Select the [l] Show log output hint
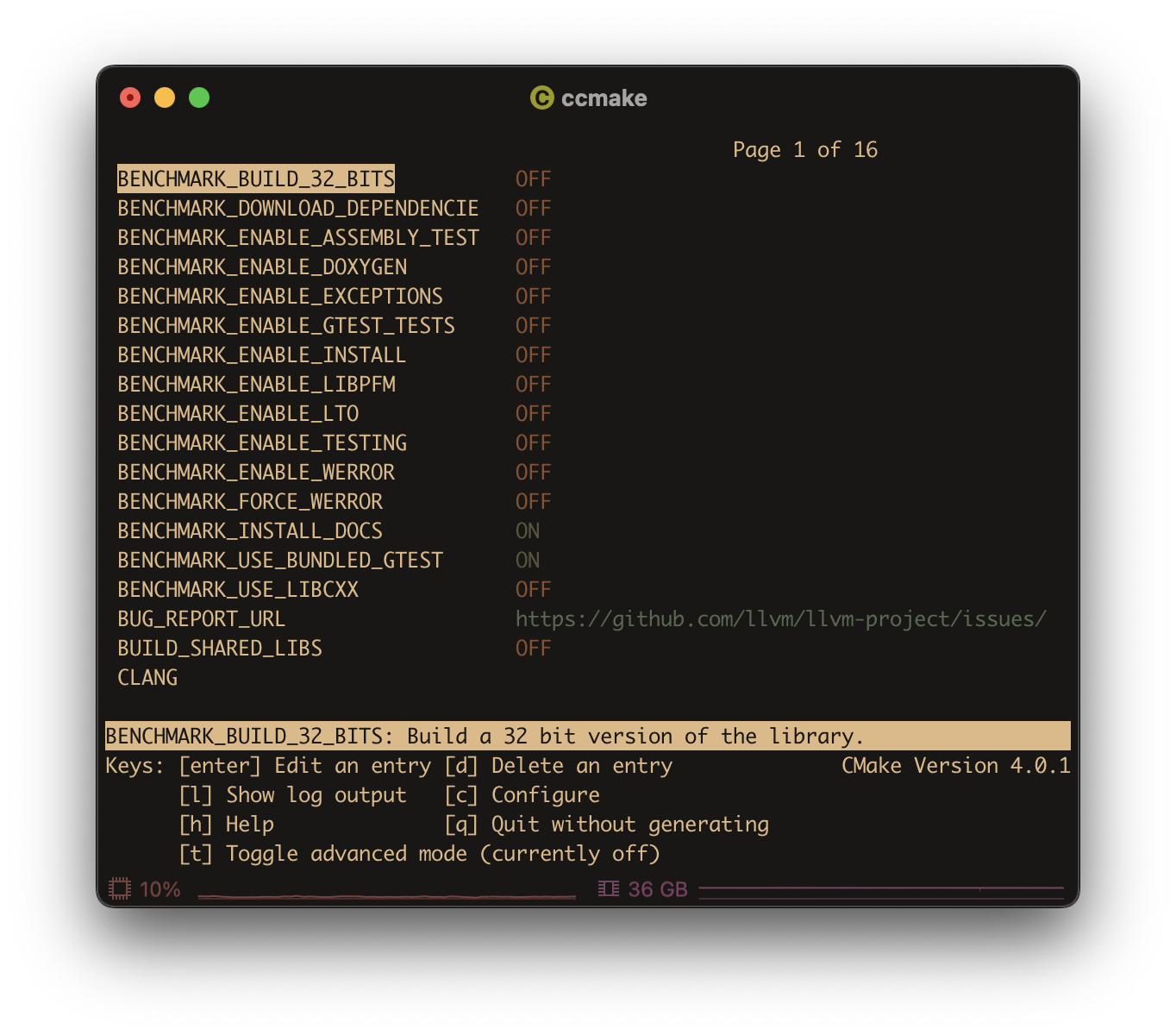 coord(292,795)
